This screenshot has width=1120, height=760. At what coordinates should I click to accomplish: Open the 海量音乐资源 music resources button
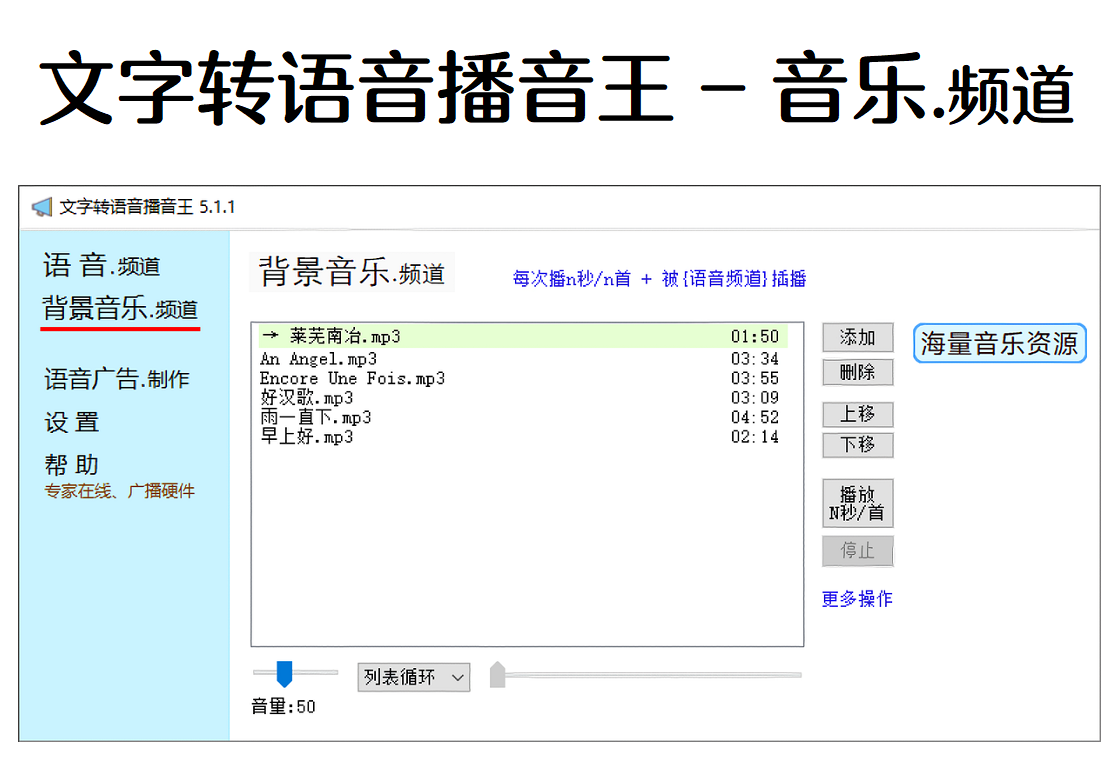(999, 344)
